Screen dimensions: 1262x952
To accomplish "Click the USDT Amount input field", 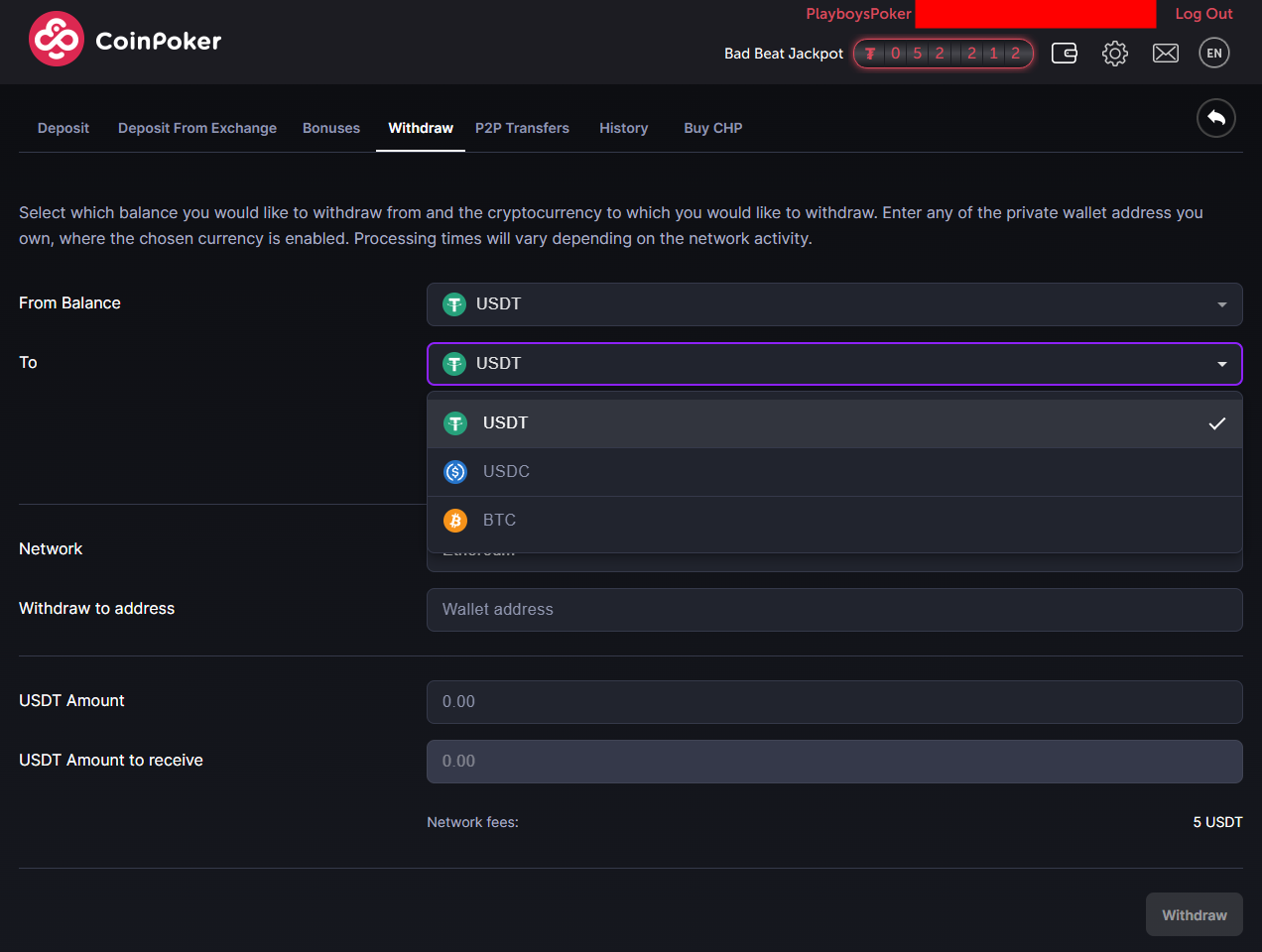I will 834,702.
